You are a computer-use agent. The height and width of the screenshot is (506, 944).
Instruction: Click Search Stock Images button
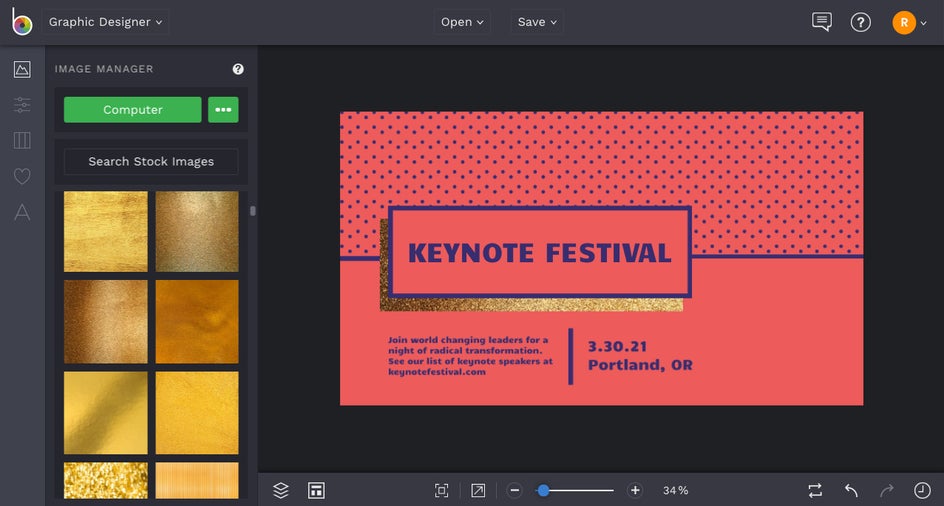coord(151,161)
